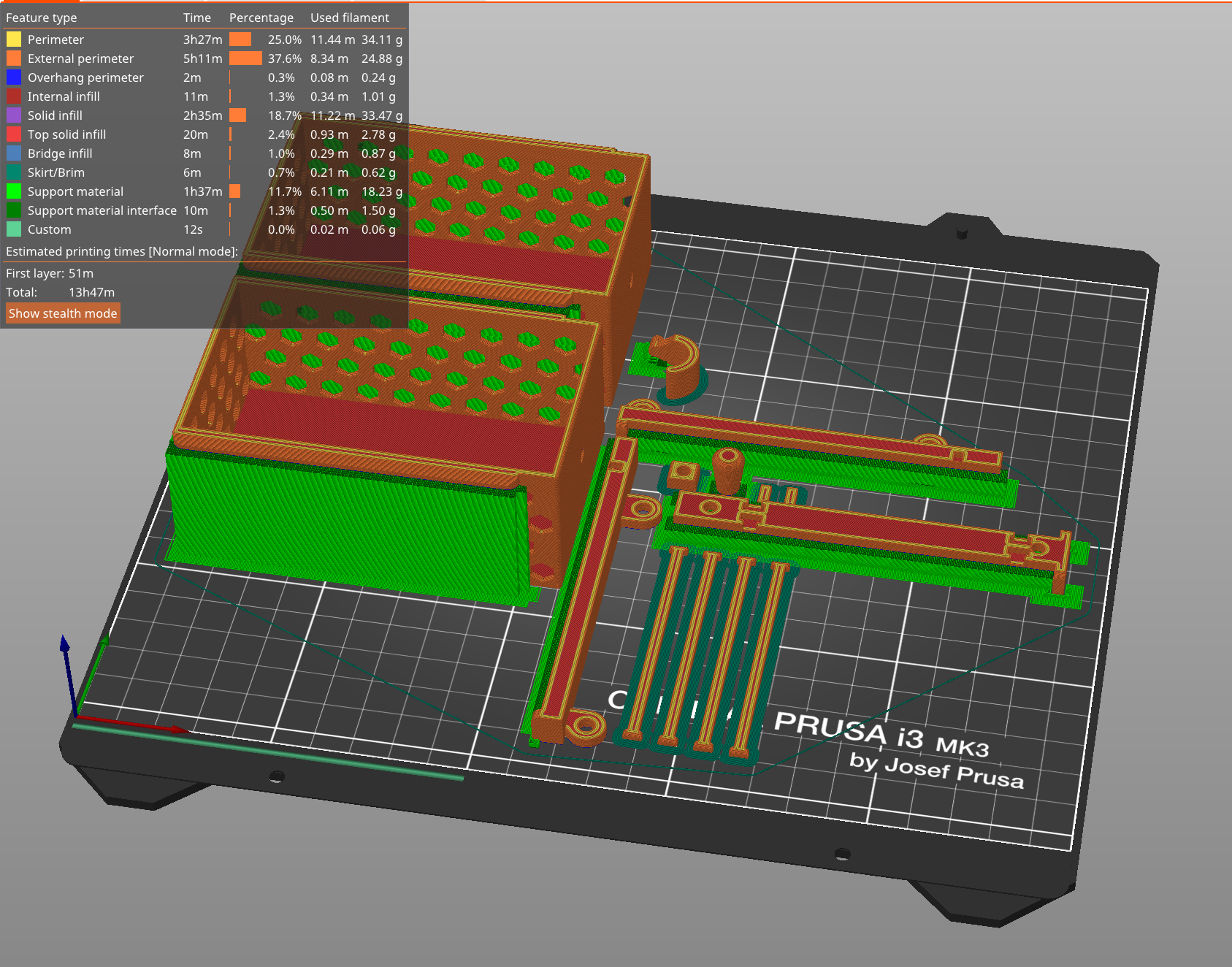Click Estimated printing times Normal mode label
1232x967 pixels.
[122, 251]
